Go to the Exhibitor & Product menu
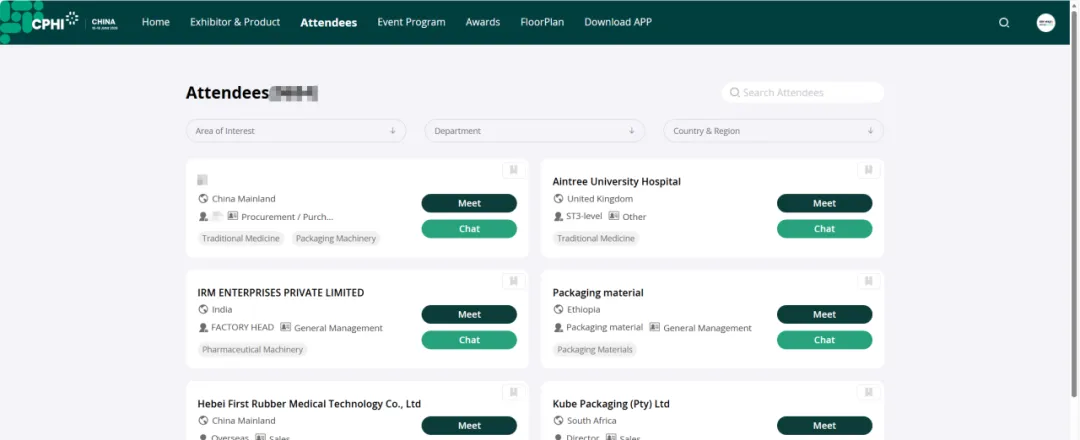The width and height of the screenshot is (1080, 440). tap(235, 22)
